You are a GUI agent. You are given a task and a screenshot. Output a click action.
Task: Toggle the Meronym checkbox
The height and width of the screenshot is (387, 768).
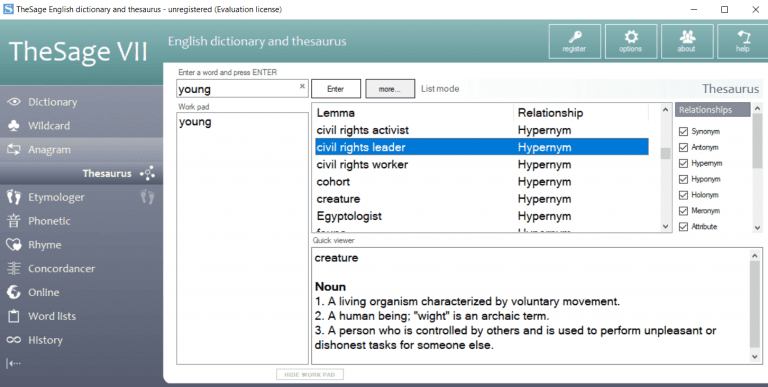tap(683, 211)
